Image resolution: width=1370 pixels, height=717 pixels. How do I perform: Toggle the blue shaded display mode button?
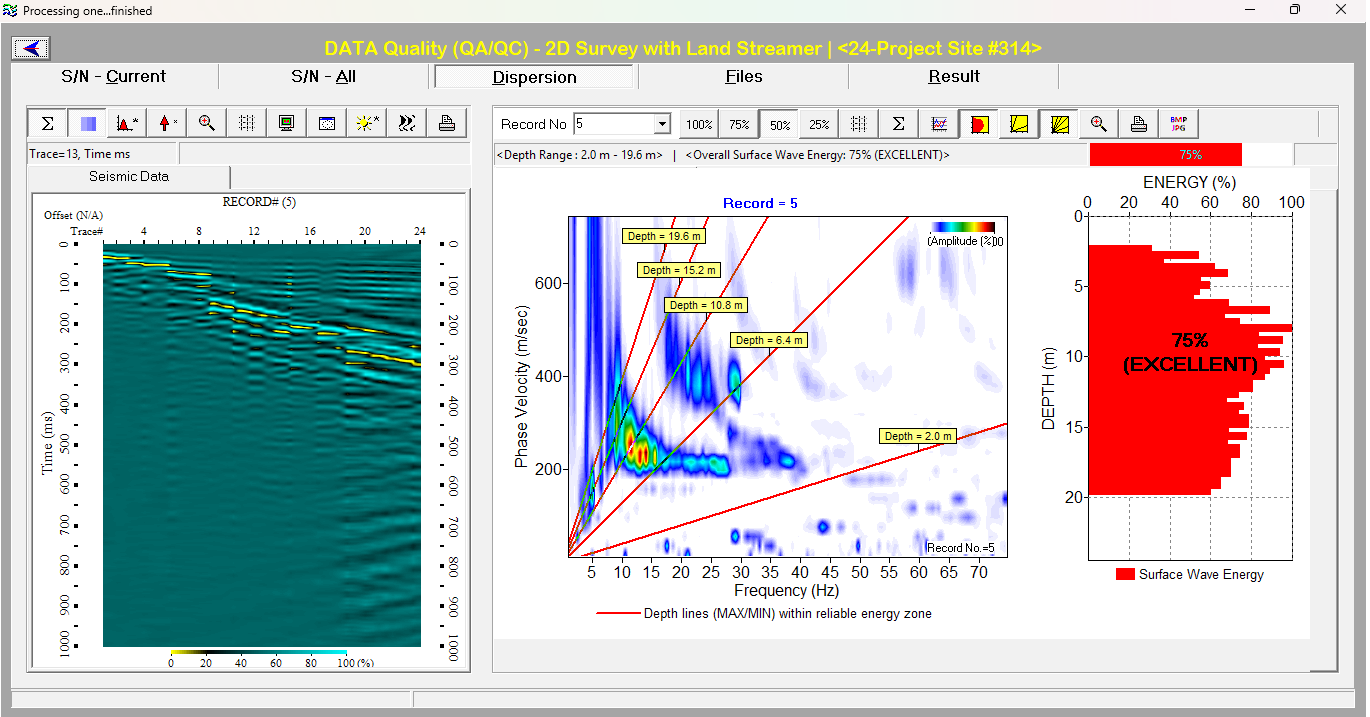pyautogui.click(x=88, y=123)
